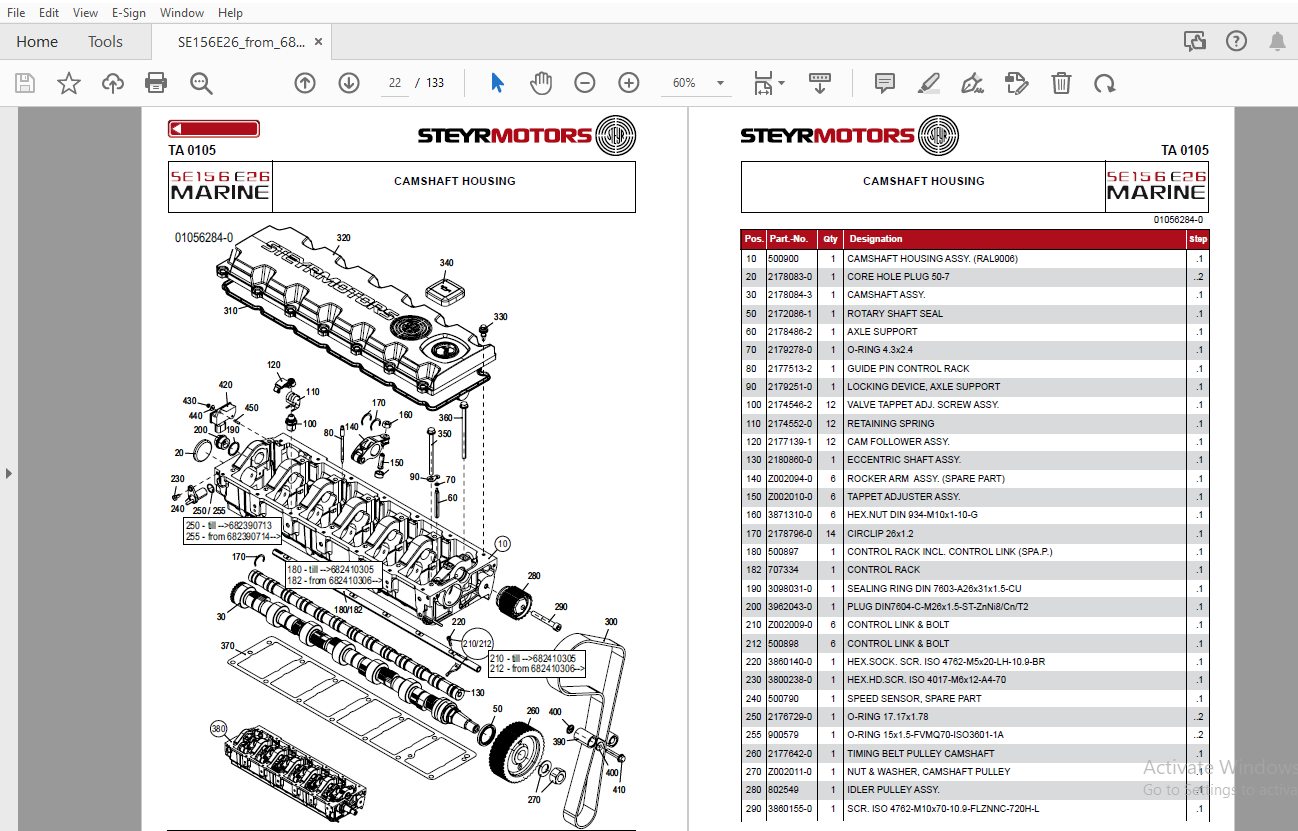Open the find text search tool
1298x831 pixels.
(x=202, y=83)
